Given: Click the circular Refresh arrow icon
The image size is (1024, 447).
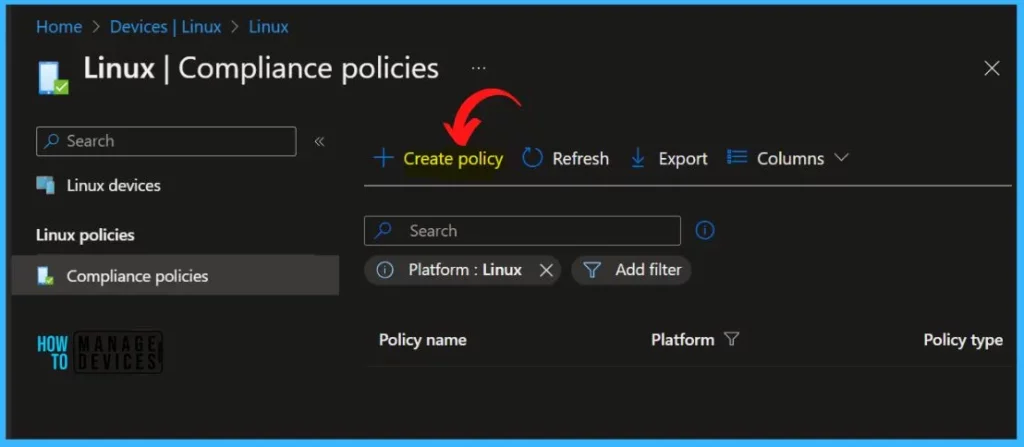Looking at the screenshot, I should coord(532,158).
